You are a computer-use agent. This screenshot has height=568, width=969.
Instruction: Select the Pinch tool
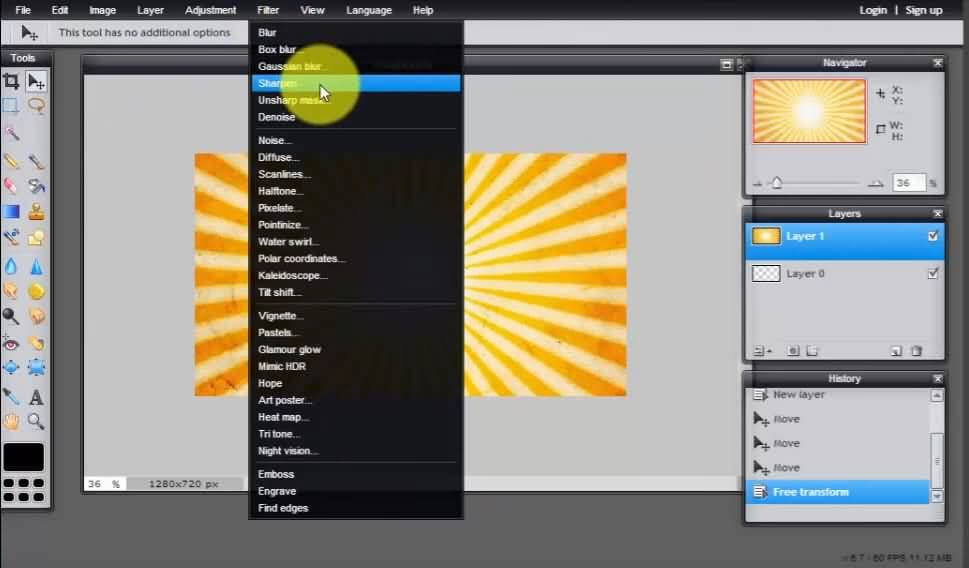click(36, 368)
